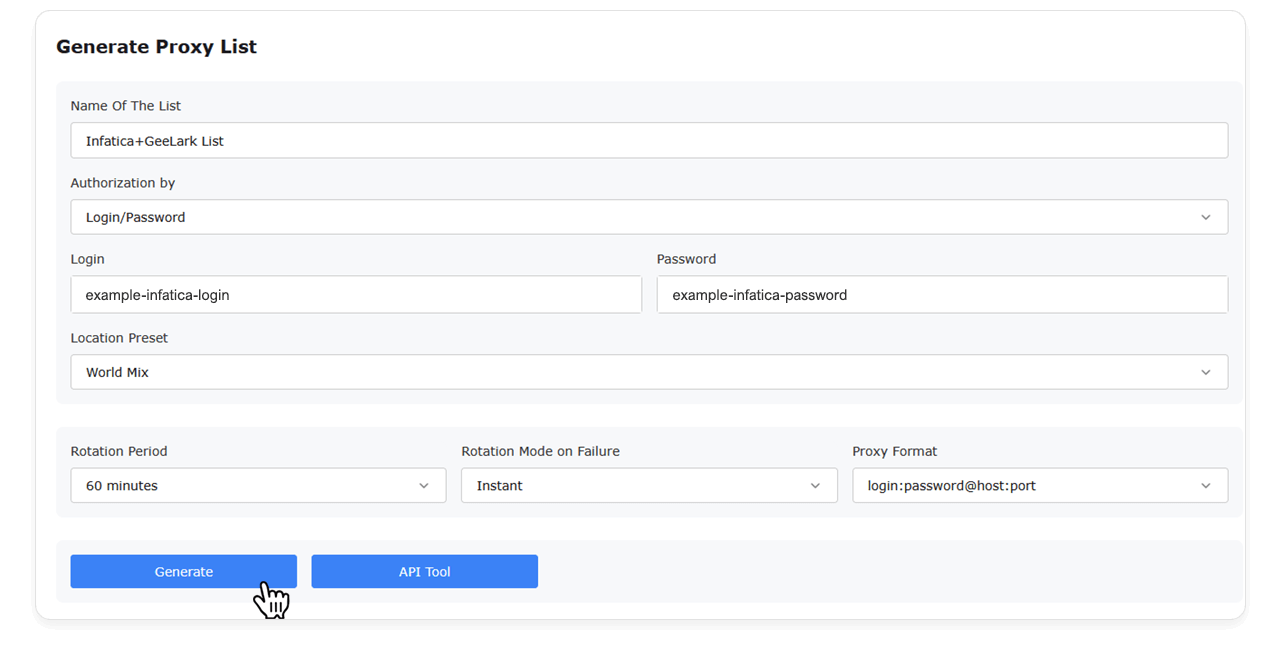This screenshot has width=1280, height=650.
Task: Open the Authorization by dropdown
Action: [x=648, y=217]
